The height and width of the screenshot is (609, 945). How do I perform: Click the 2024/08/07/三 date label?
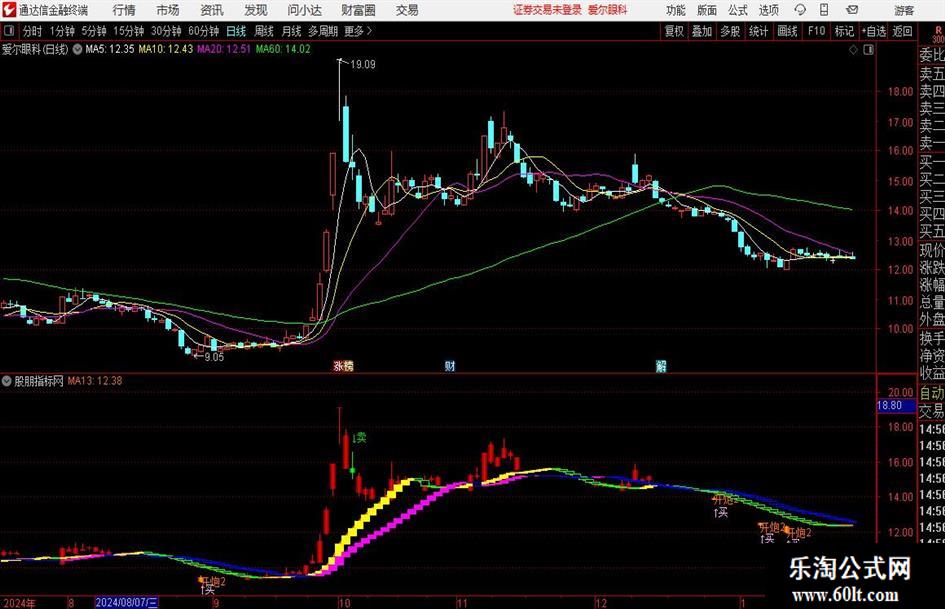click(x=127, y=603)
